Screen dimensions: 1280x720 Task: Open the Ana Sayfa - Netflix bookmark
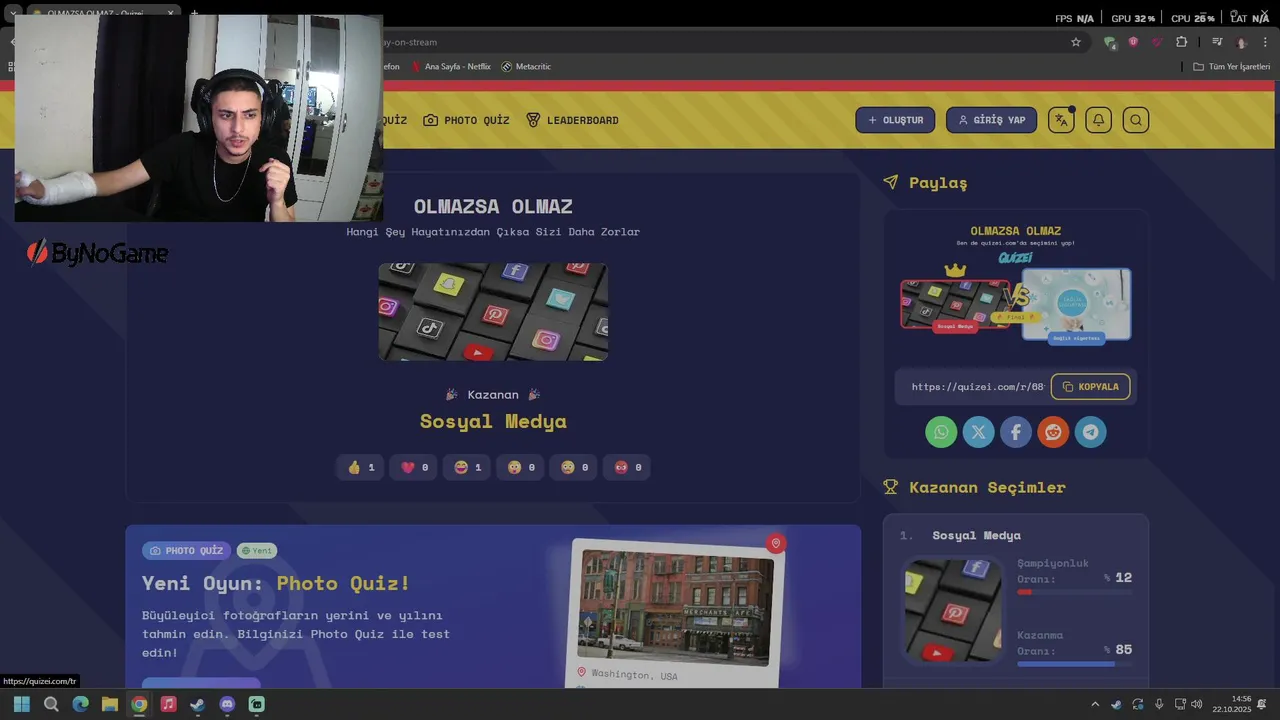[450, 66]
